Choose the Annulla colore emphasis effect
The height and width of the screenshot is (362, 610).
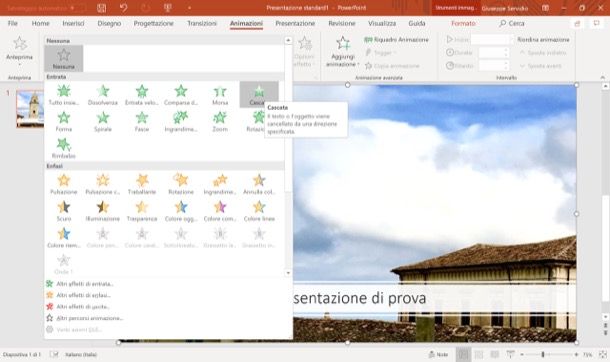point(259,184)
